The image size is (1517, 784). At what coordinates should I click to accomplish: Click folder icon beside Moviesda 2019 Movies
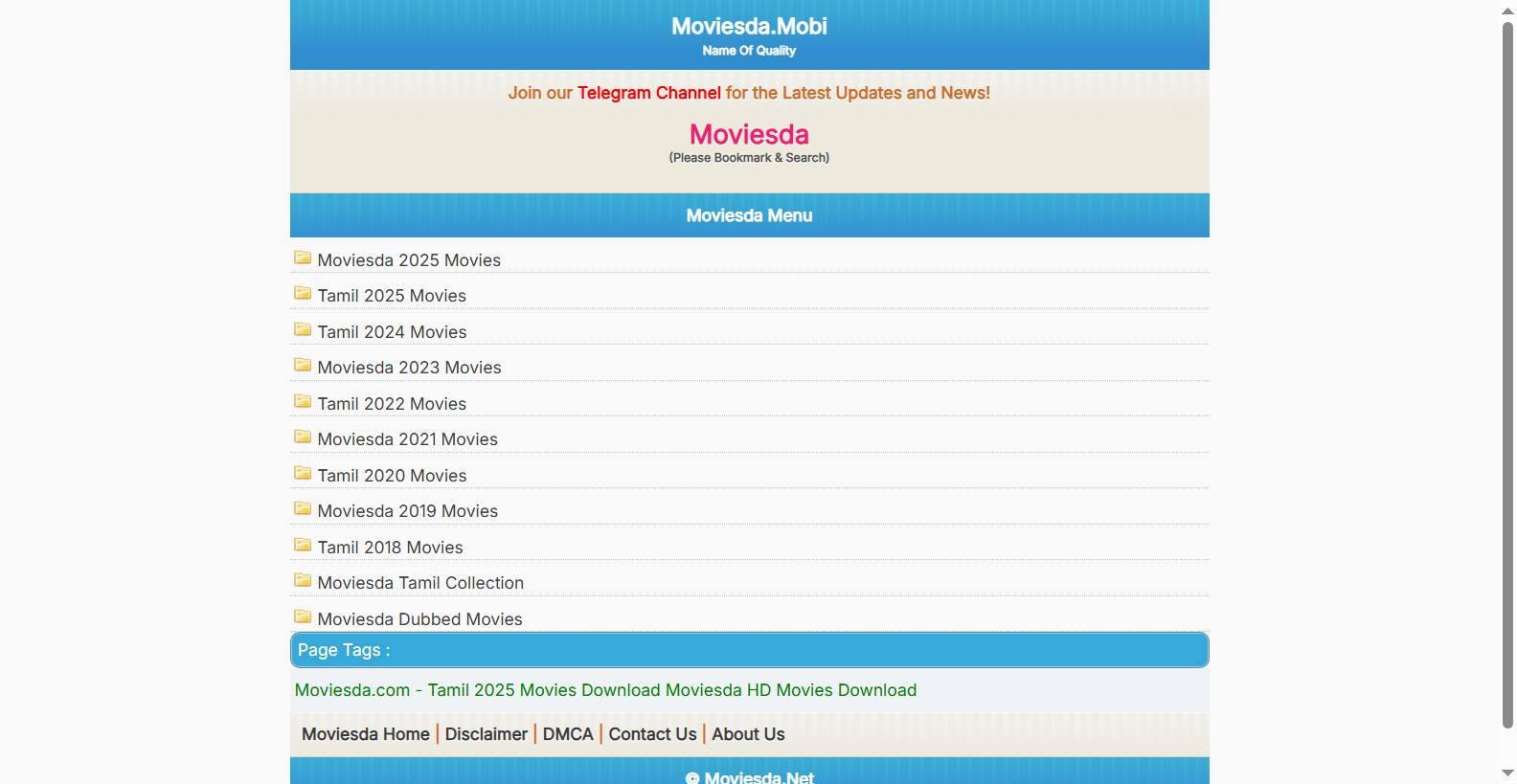click(303, 508)
